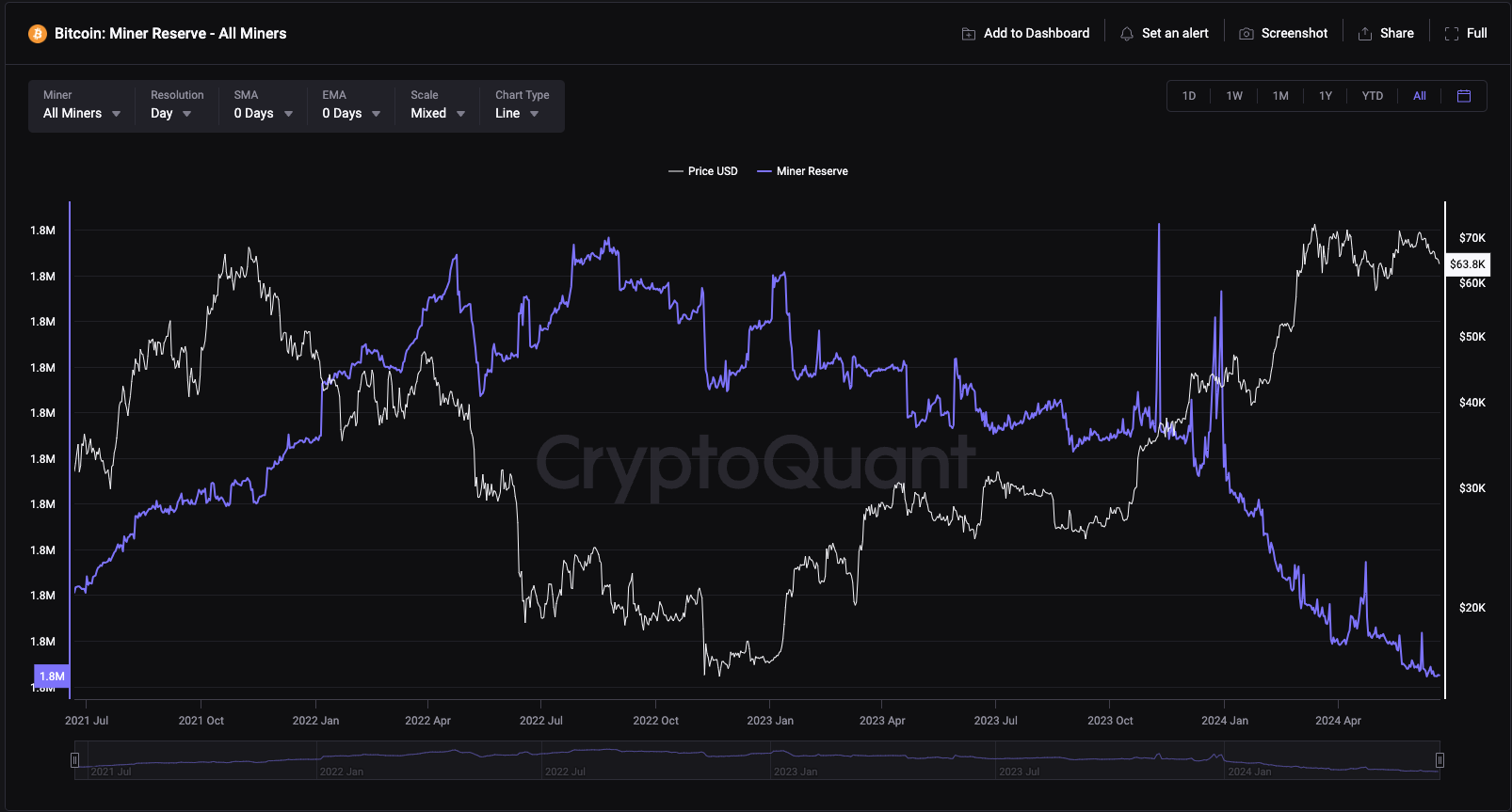Switch to the YTD time range
The height and width of the screenshot is (812, 1512).
[1373, 96]
